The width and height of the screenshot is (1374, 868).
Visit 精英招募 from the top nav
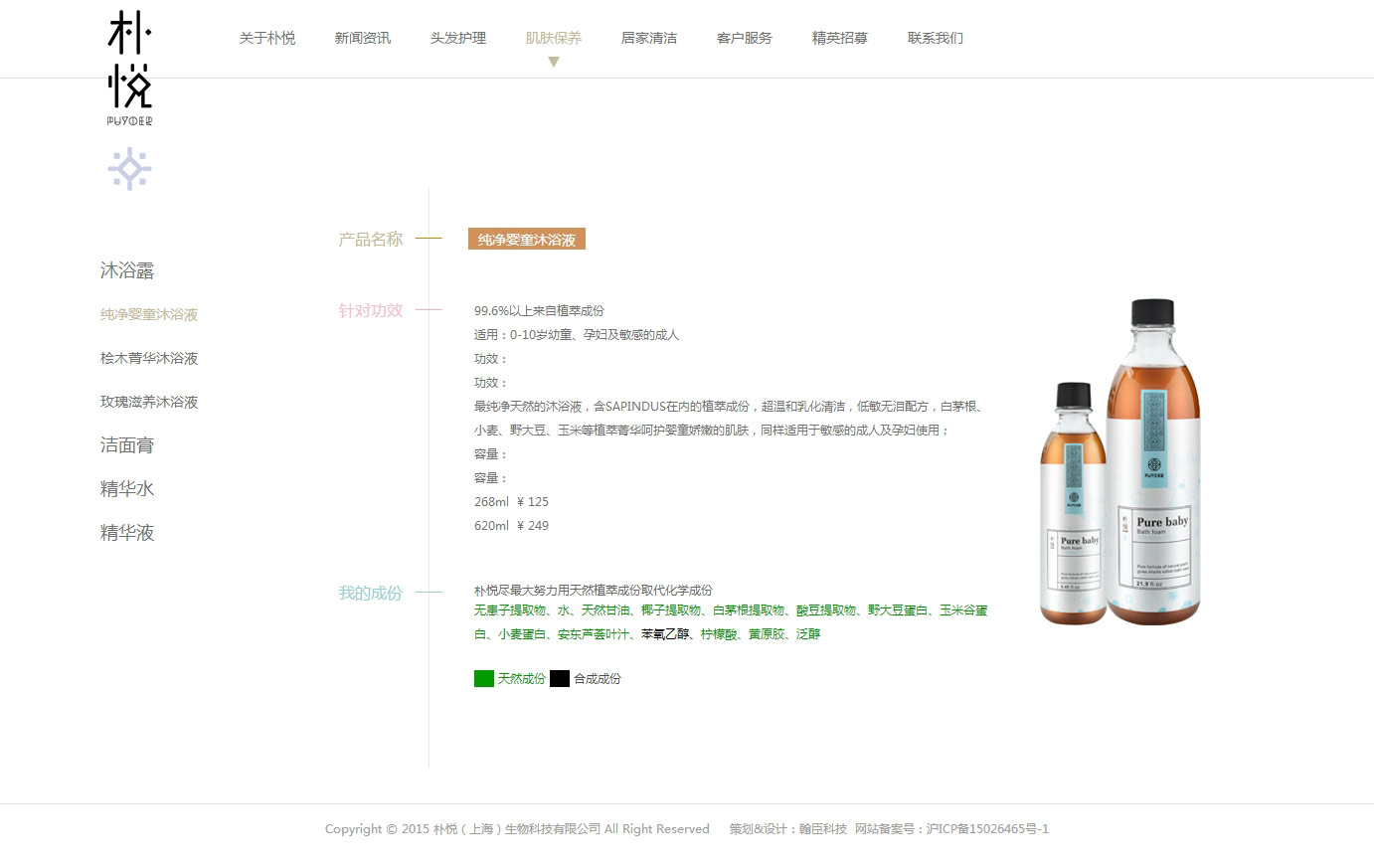pos(840,38)
